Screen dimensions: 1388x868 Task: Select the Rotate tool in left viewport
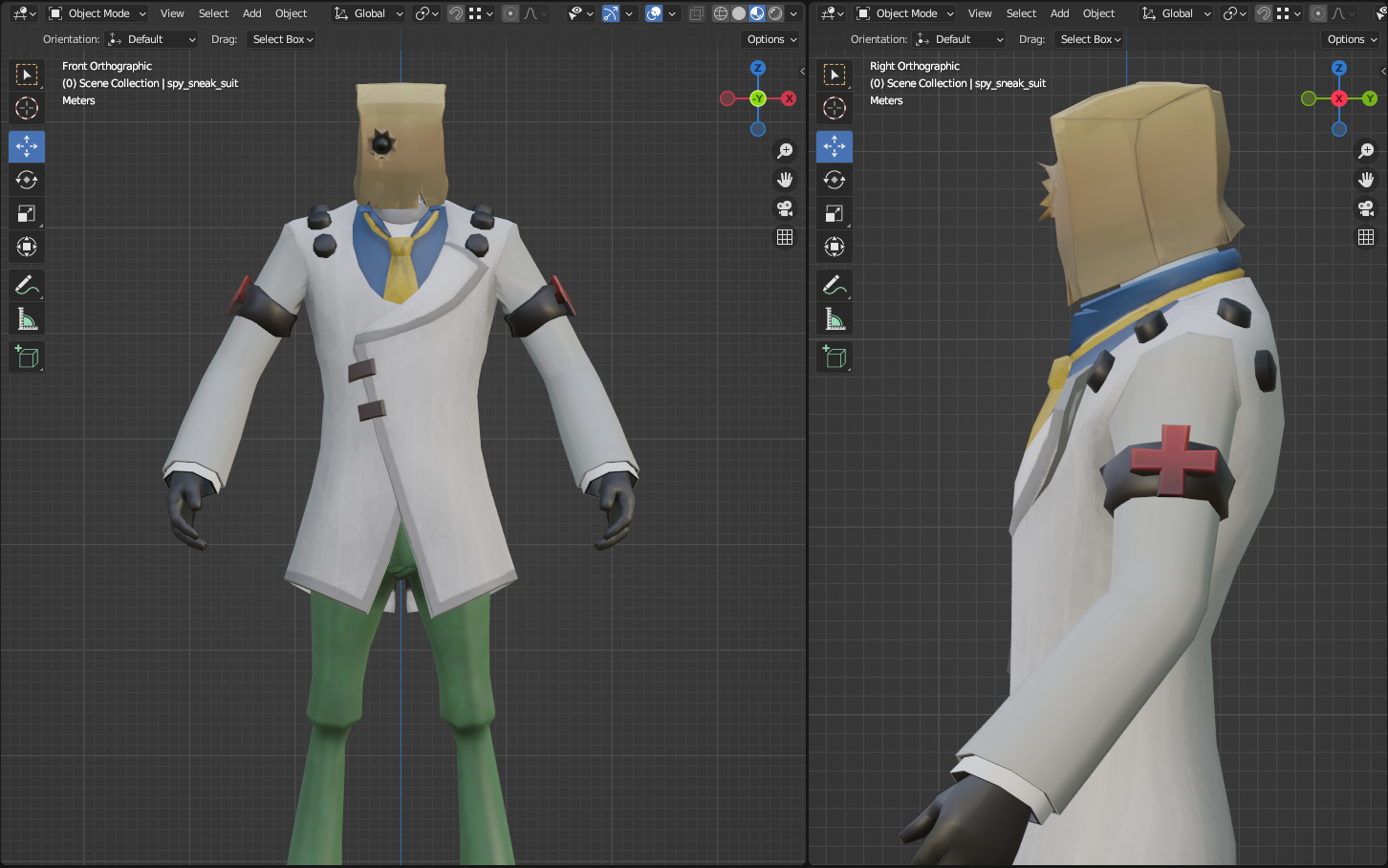[x=27, y=180]
